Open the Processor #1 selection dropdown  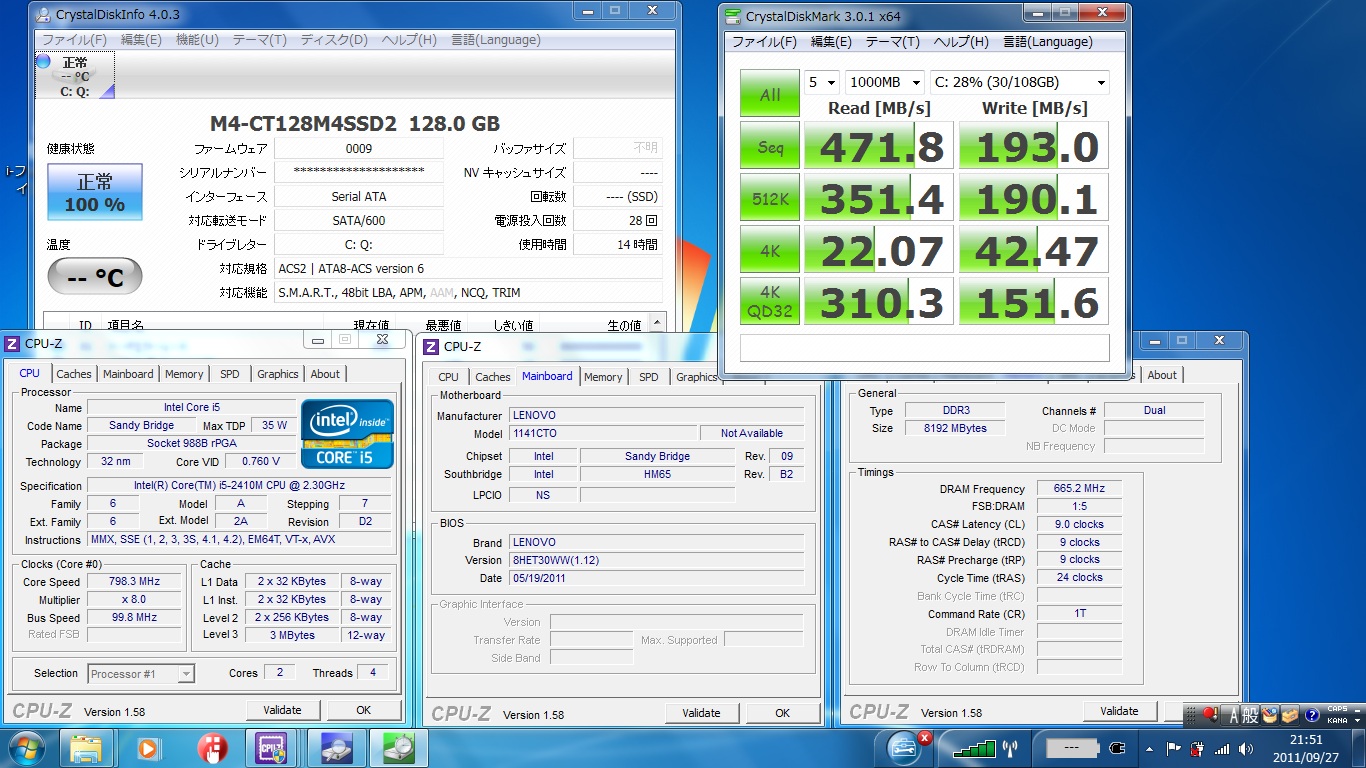pyautogui.click(x=141, y=674)
